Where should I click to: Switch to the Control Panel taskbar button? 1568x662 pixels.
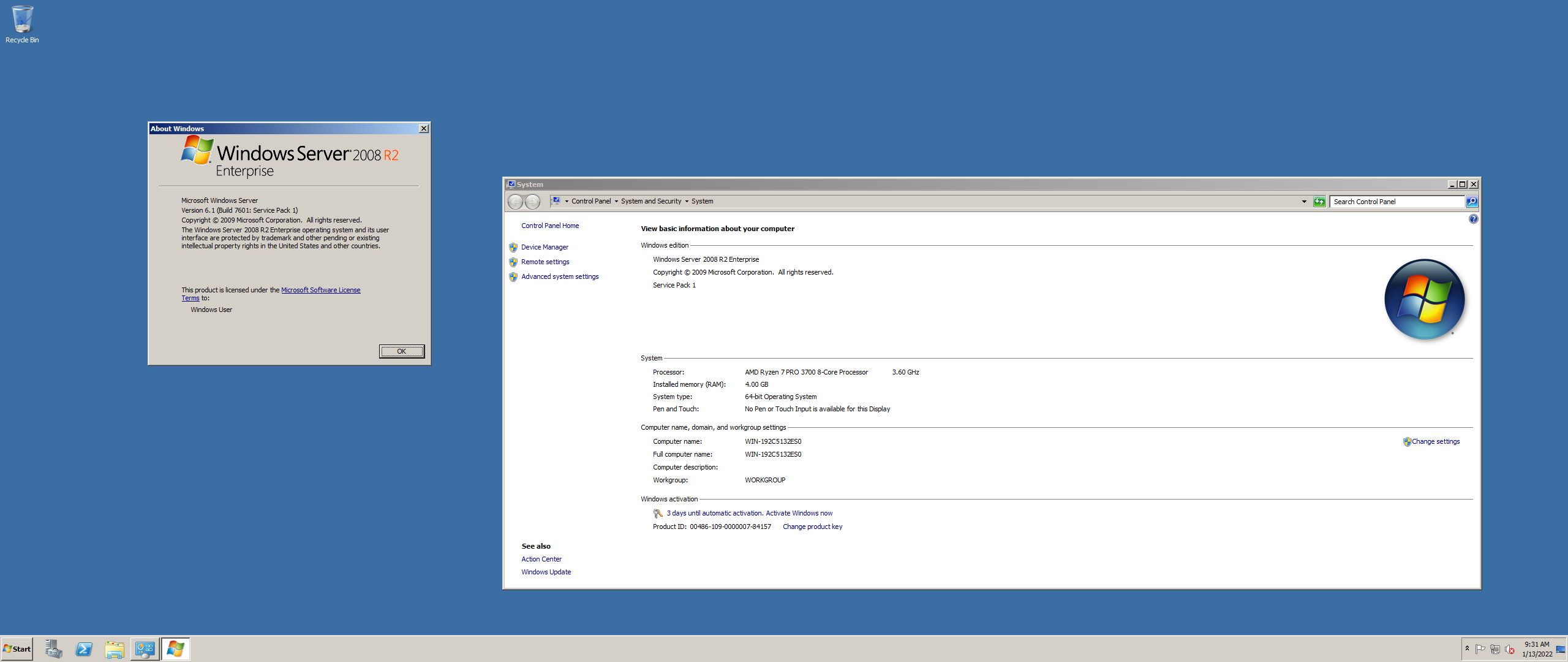145,649
